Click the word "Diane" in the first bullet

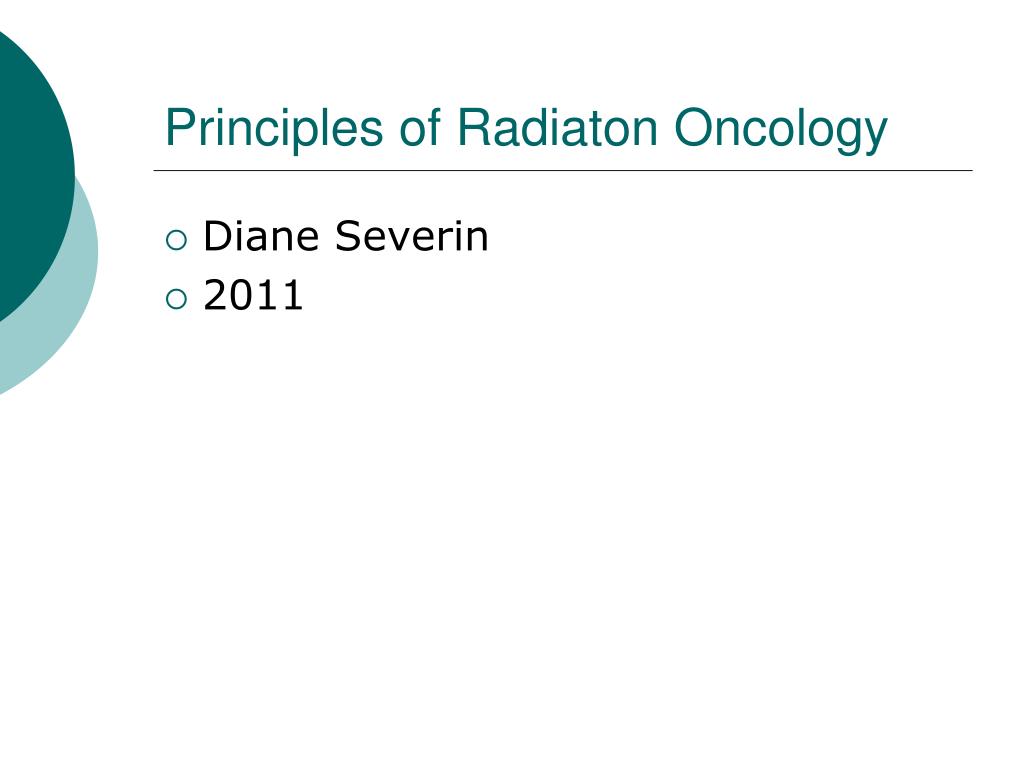pyautogui.click(x=261, y=236)
